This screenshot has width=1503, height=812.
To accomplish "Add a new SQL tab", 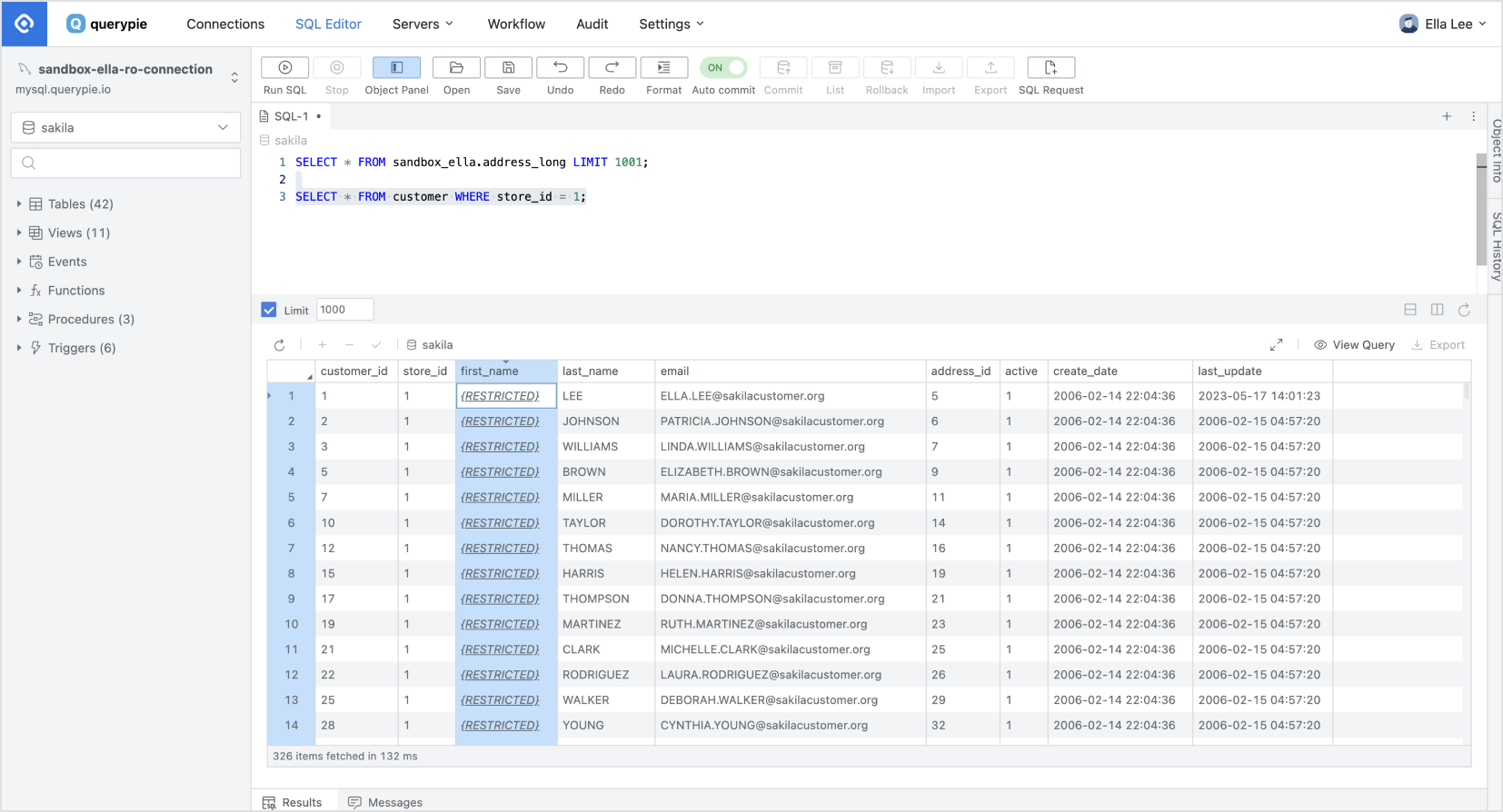I will [1447, 116].
